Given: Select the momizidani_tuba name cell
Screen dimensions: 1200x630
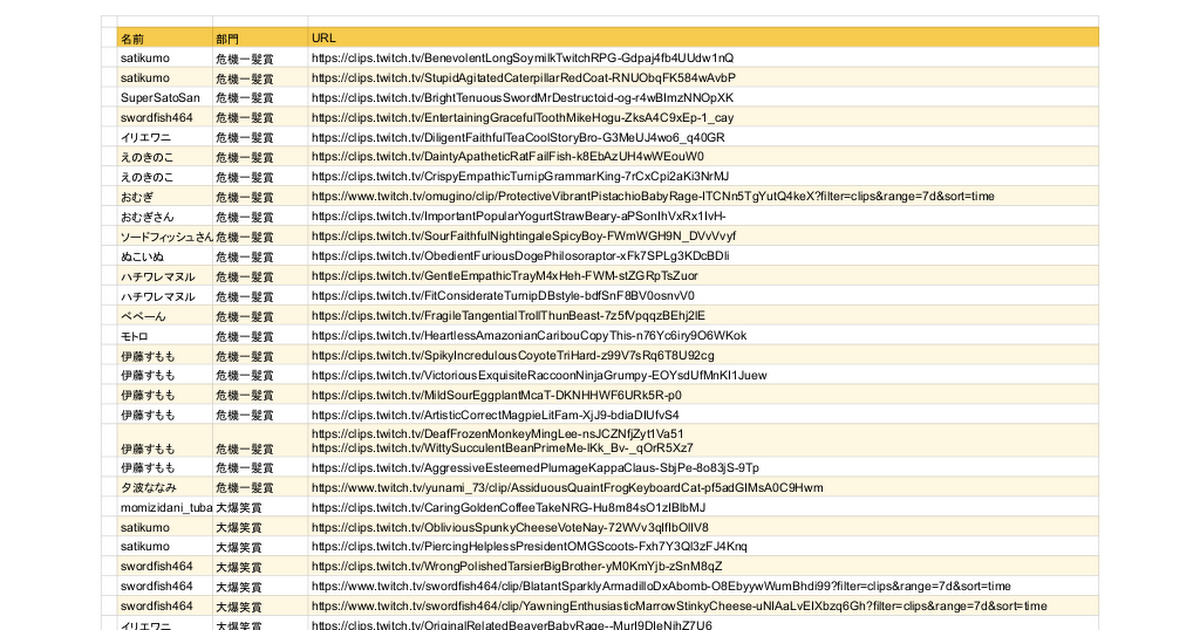Looking at the screenshot, I should click(x=164, y=508).
